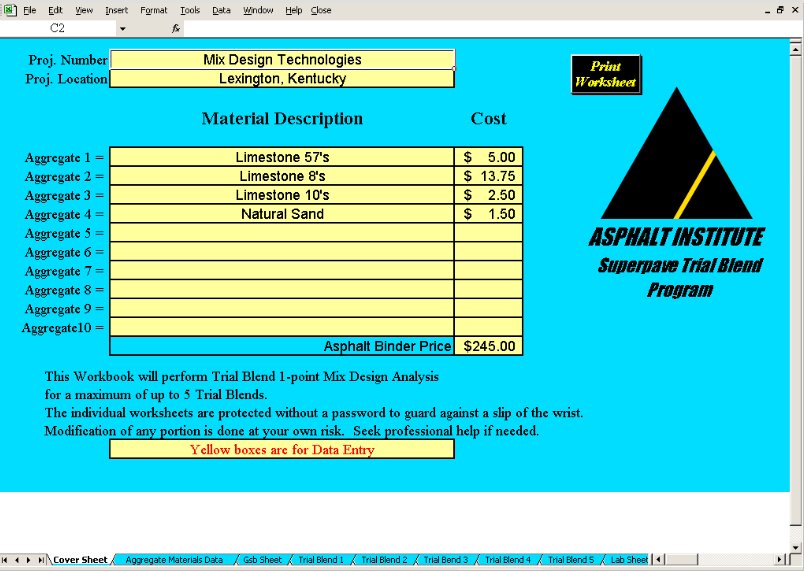Jump to first sheet tab arrow

coord(7,560)
